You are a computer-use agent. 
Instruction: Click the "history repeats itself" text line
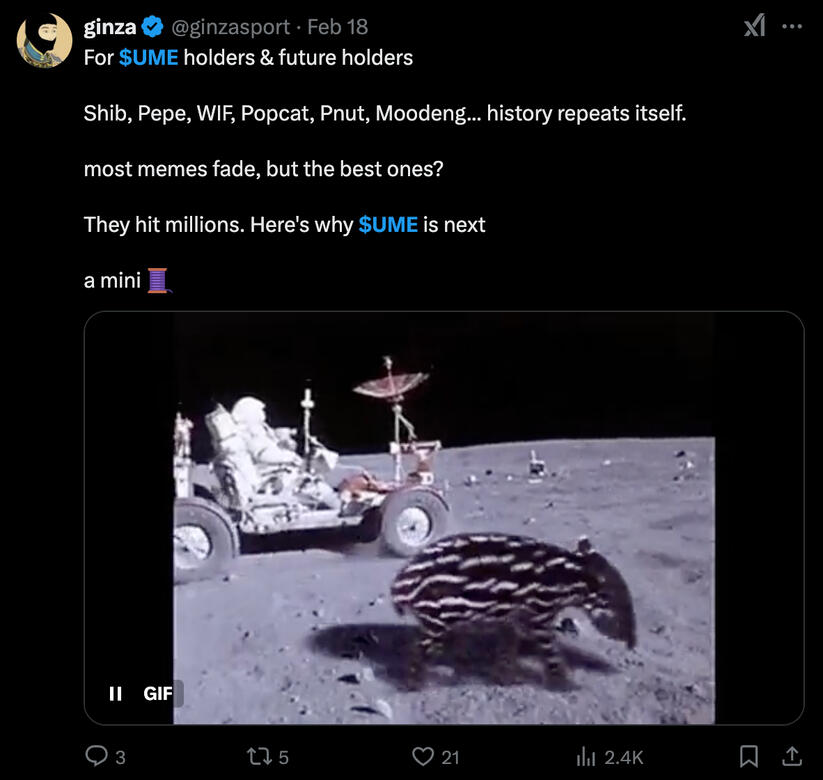[385, 114]
